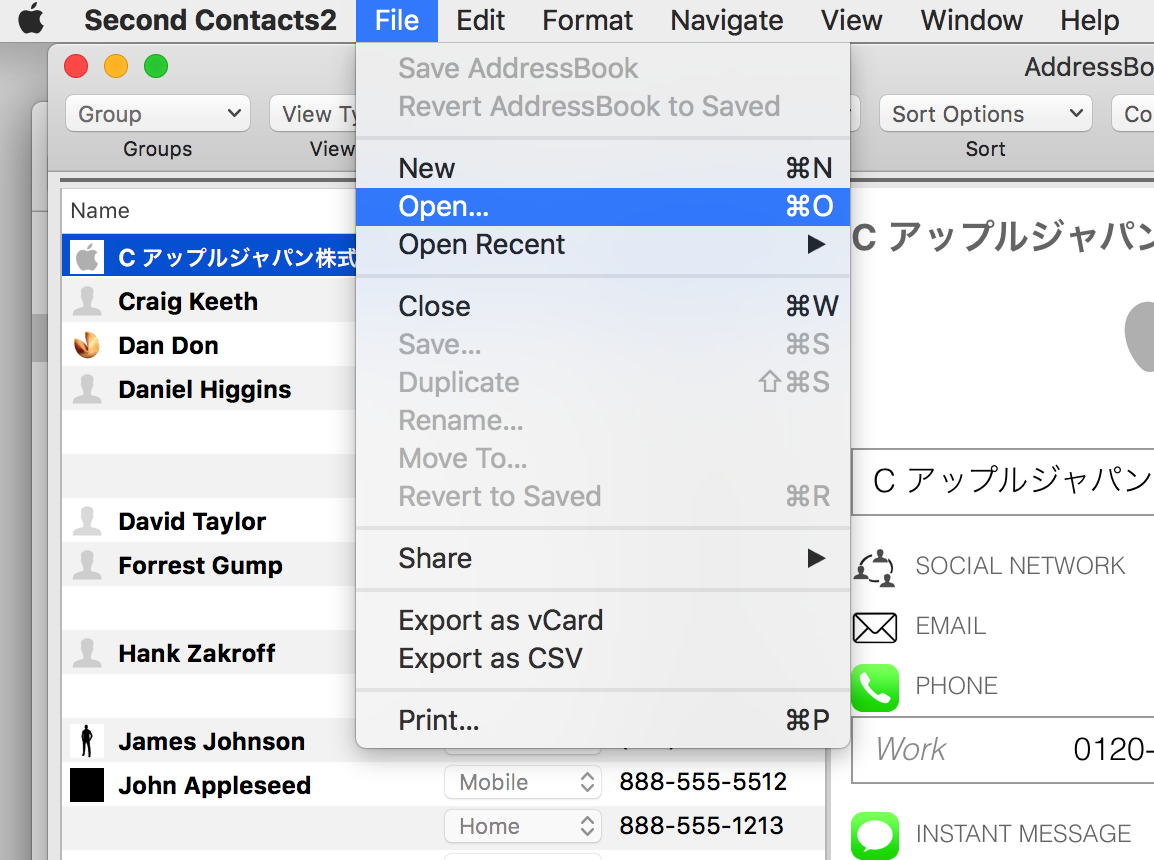Choose Open… from the File menu
Screen dimensions: 1154x860
pyautogui.click(x=603, y=207)
